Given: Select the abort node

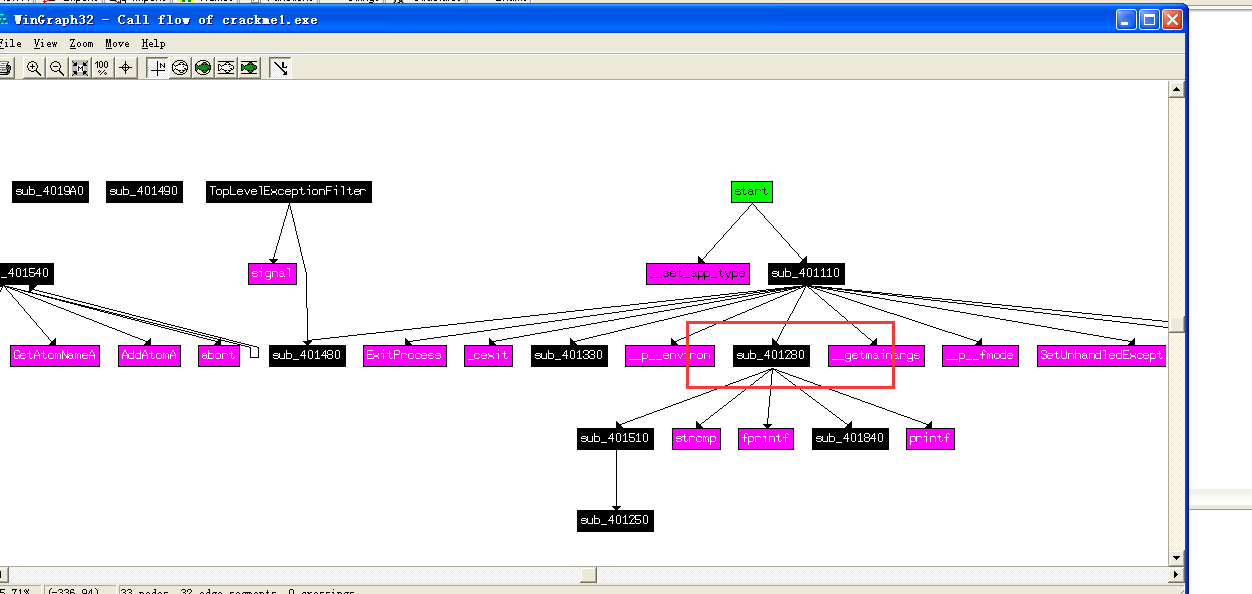Looking at the screenshot, I should (218, 355).
